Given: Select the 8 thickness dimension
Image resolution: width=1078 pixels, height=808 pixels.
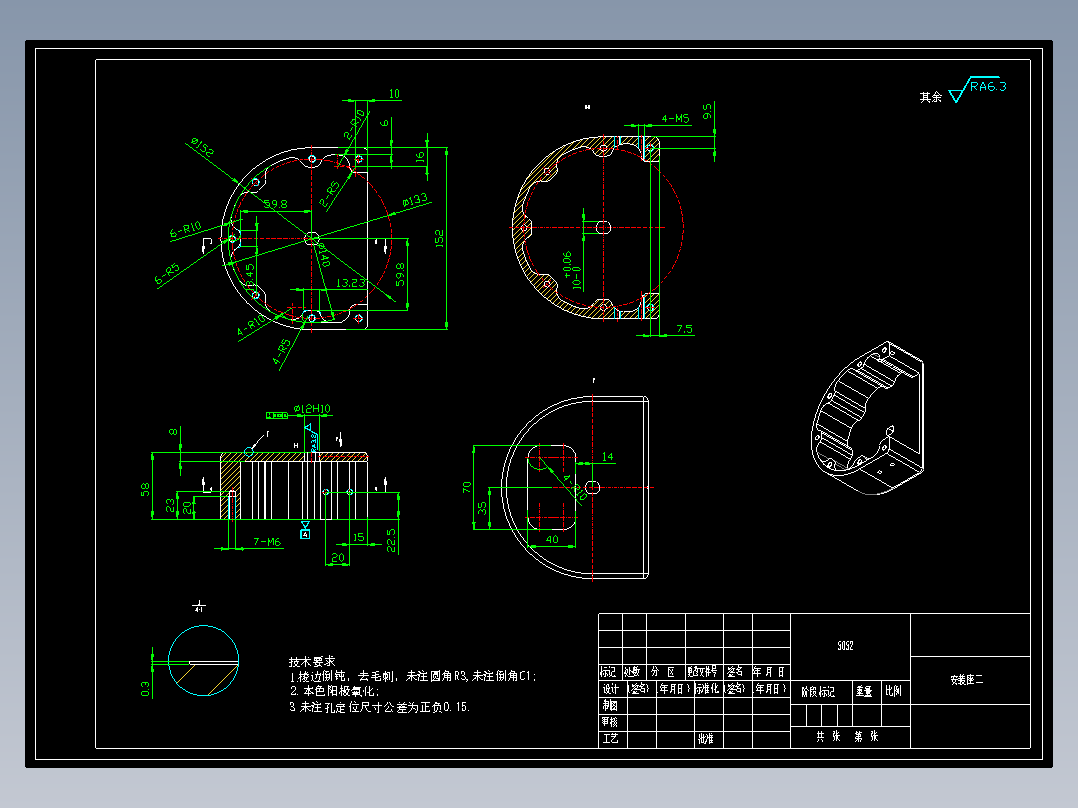Looking at the screenshot, I should (173, 432).
